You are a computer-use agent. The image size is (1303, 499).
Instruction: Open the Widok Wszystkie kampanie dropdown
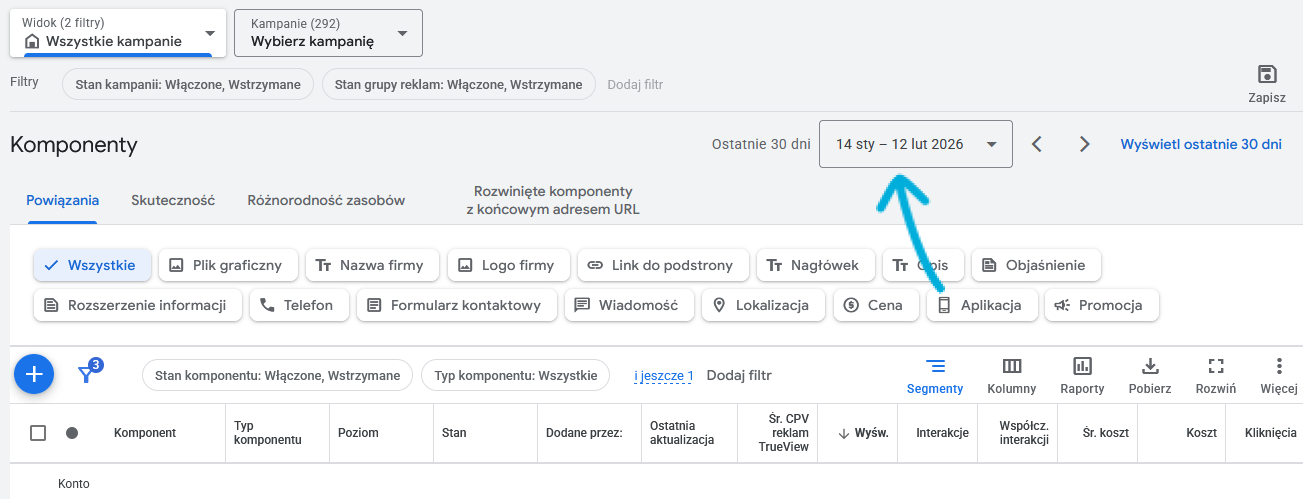tap(118, 33)
